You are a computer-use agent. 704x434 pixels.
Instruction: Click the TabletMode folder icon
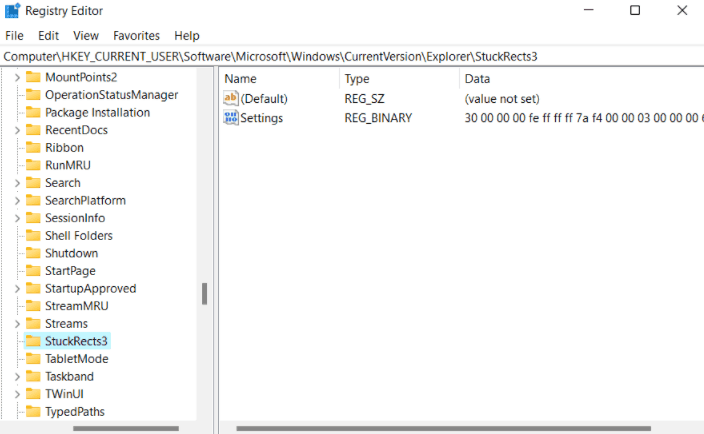tap(33, 359)
